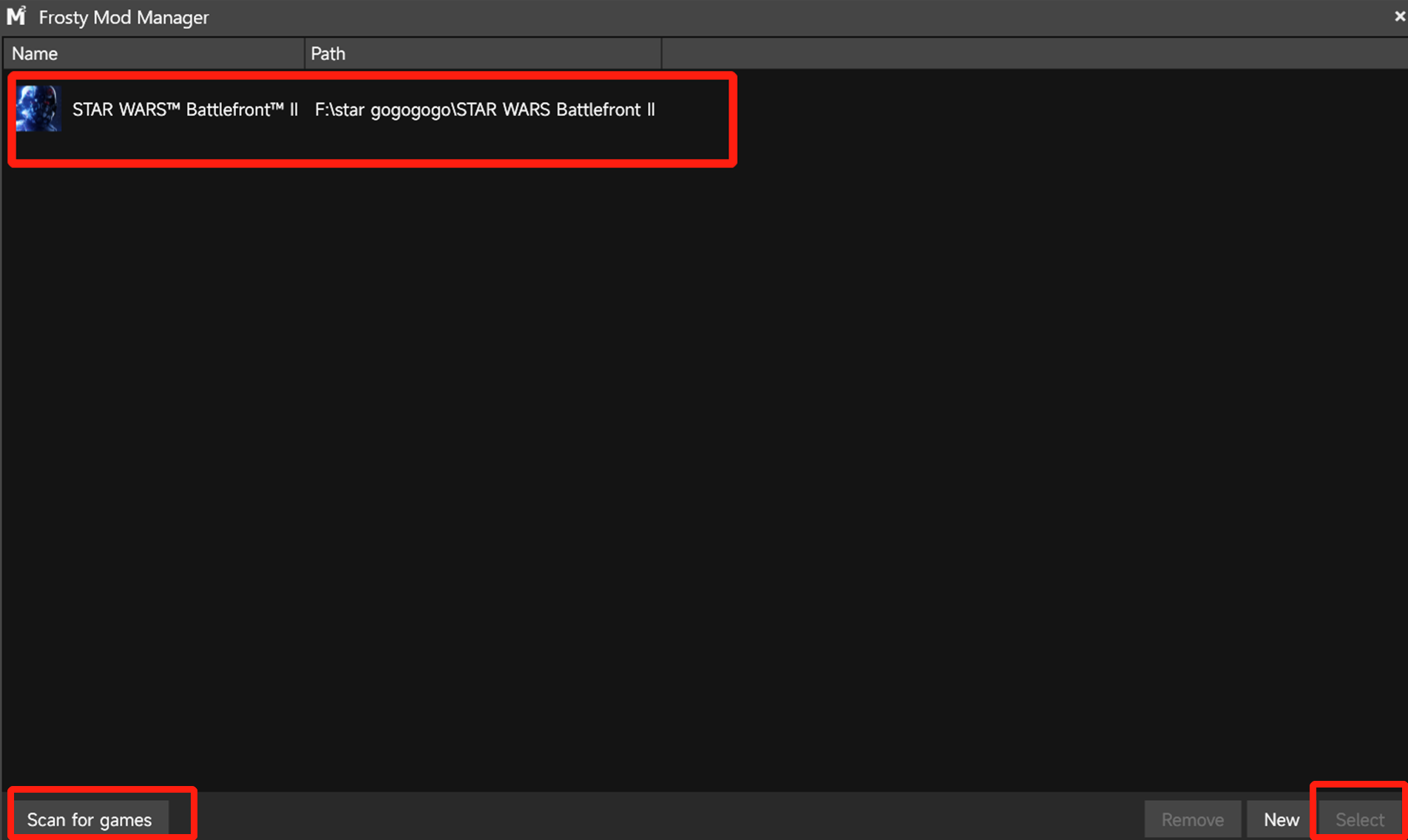
Task: Select the Battlefront II game thumbnail
Action: (x=38, y=109)
